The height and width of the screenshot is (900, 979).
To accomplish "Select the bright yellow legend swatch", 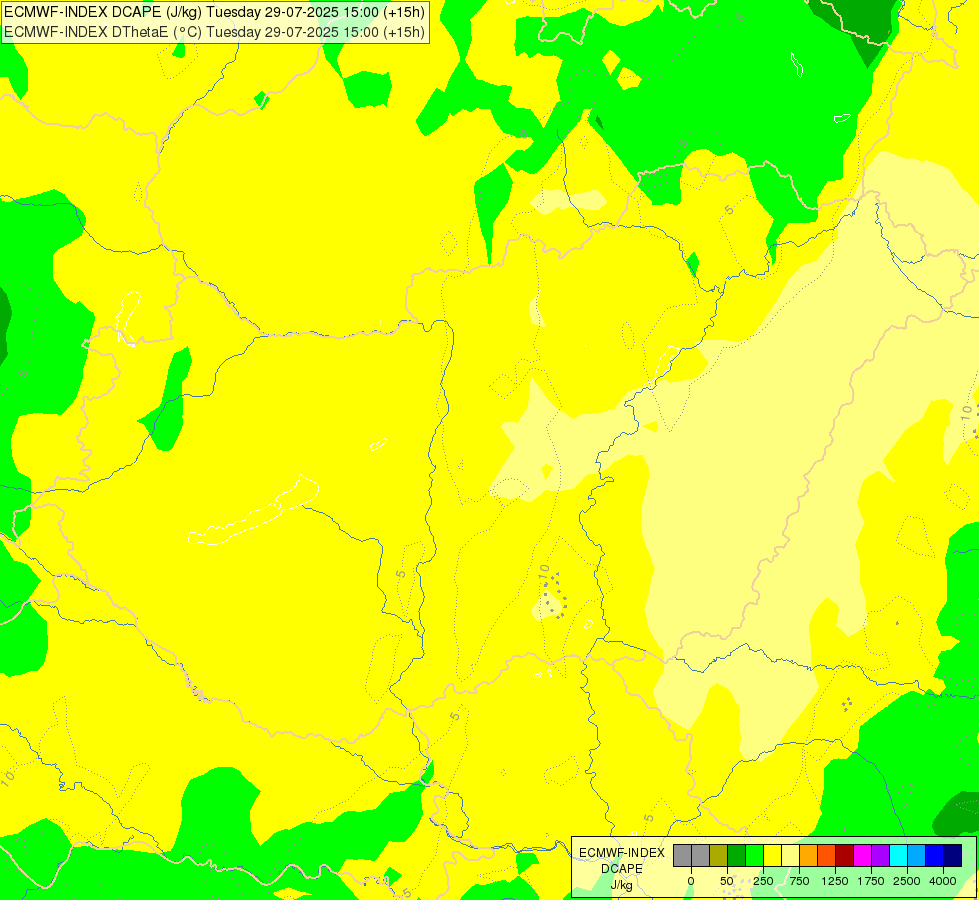I will 772,855.
